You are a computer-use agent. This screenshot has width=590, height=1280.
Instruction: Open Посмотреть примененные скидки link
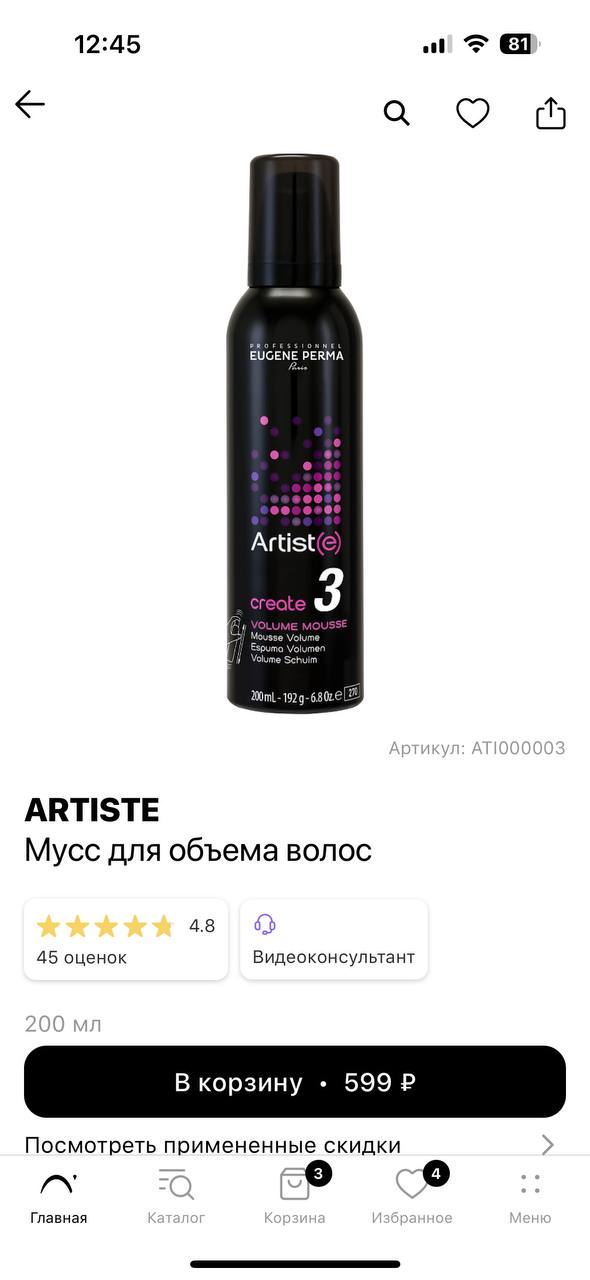pyautogui.click(x=212, y=1145)
